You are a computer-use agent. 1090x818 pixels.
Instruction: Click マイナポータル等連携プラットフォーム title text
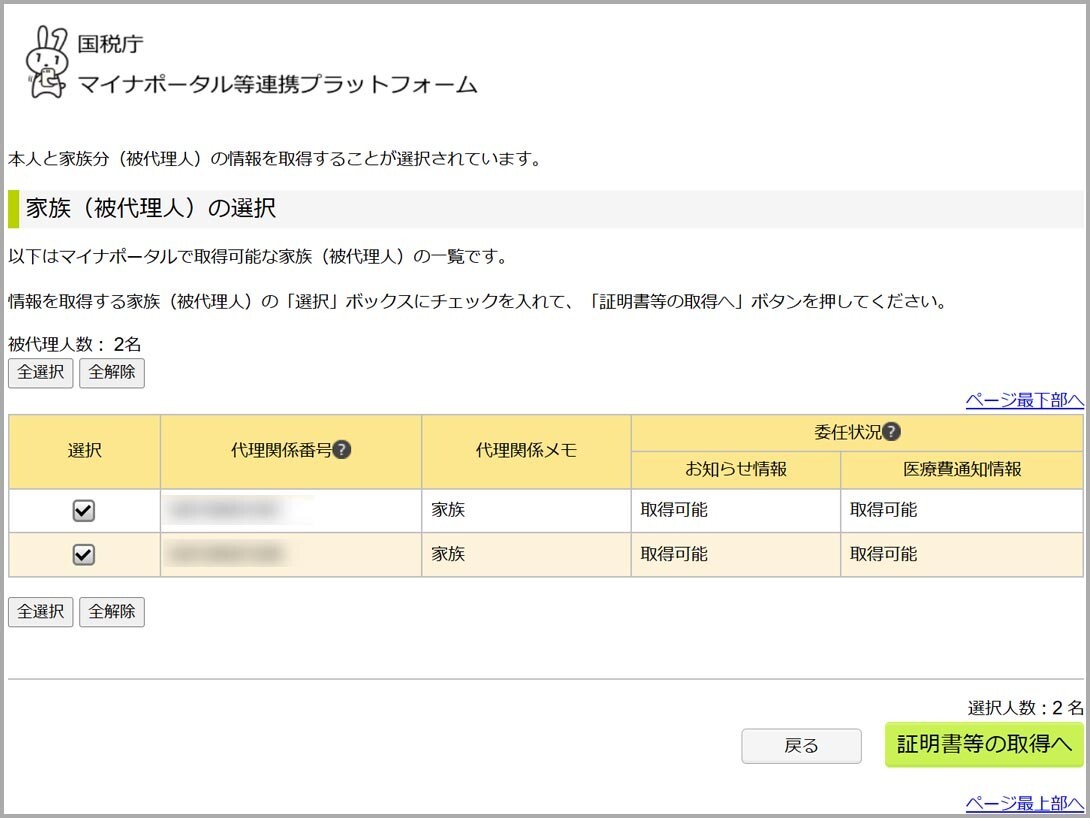pos(277,85)
